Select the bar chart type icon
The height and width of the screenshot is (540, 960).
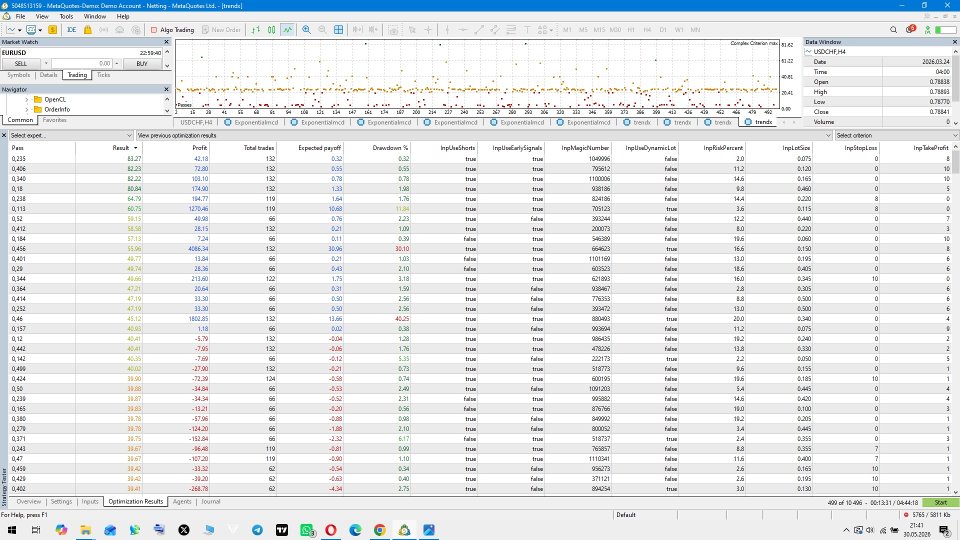click(255, 29)
